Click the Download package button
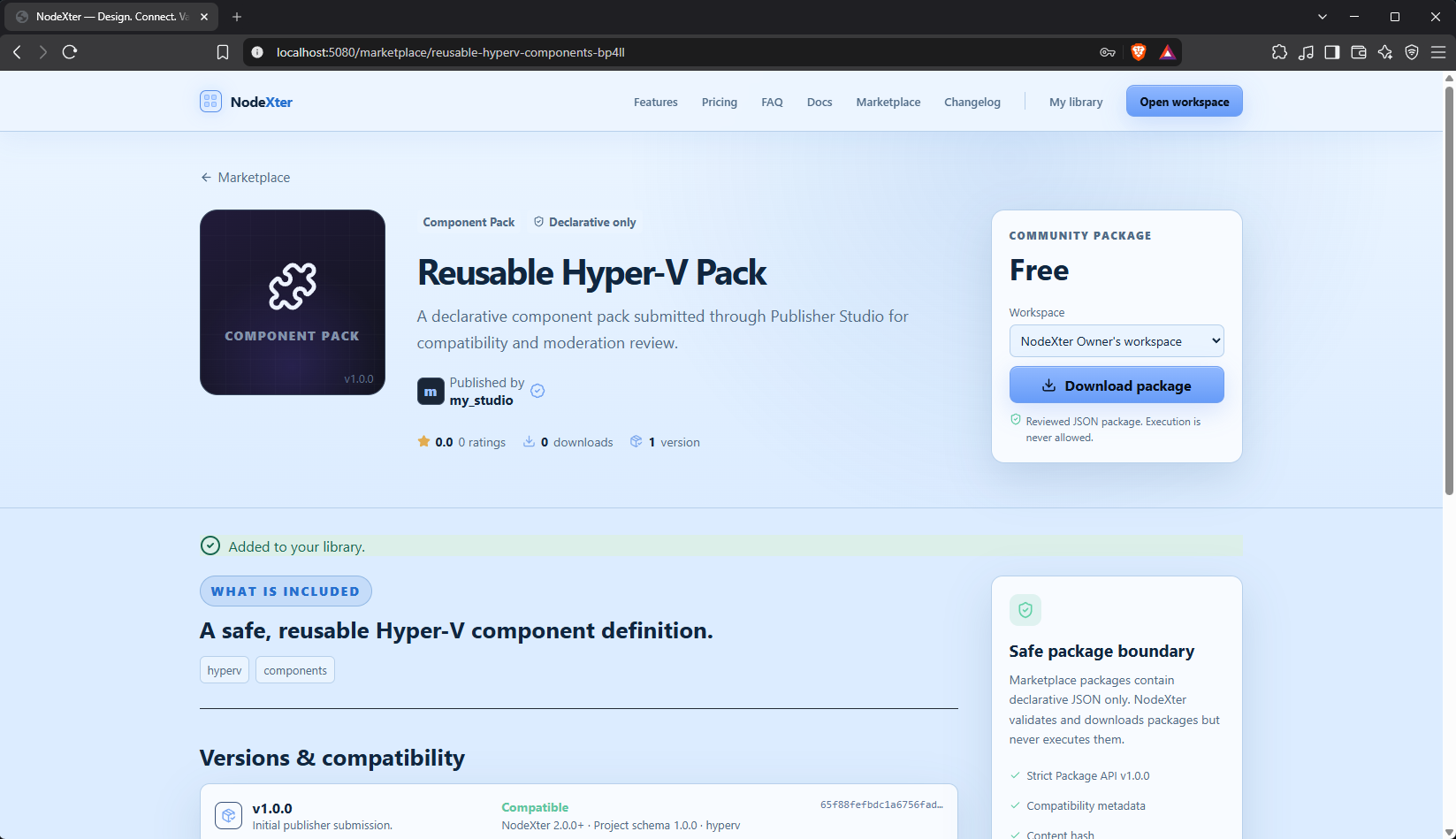This screenshot has width=1456, height=839. tap(1117, 385)
